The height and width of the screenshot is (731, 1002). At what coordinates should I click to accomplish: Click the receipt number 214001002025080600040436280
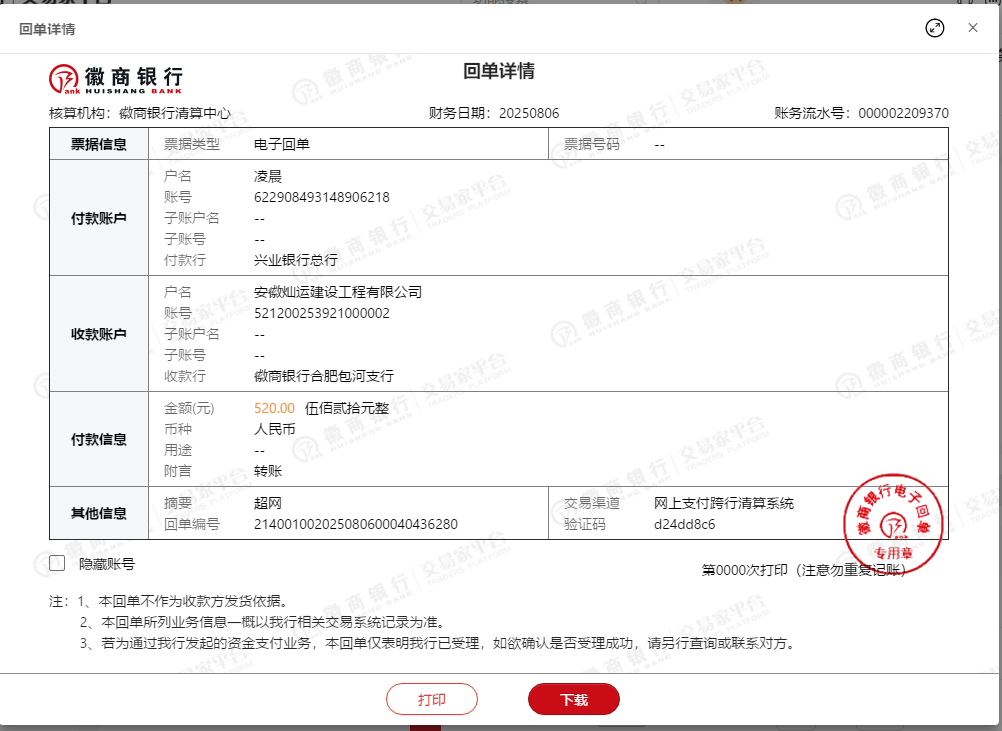click(x=355, y=524)
